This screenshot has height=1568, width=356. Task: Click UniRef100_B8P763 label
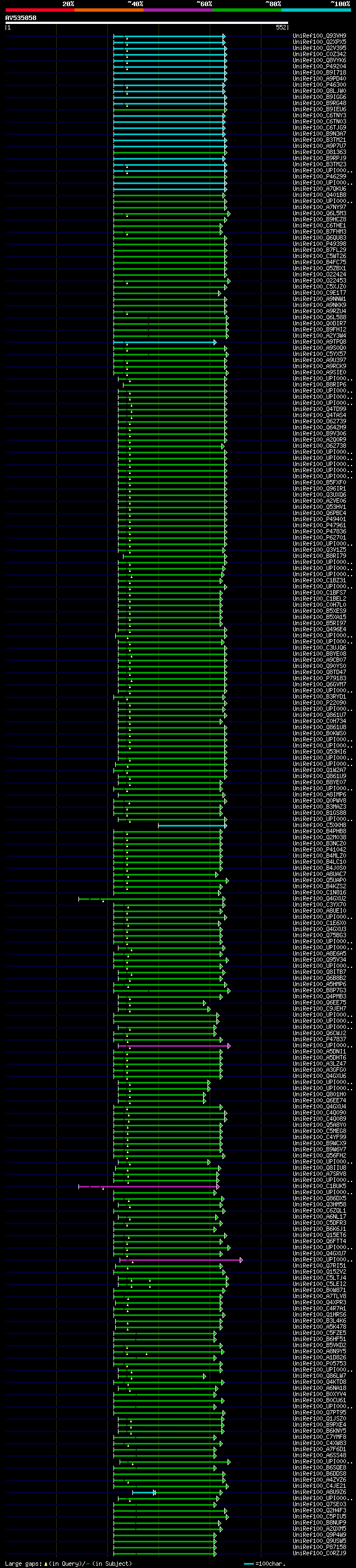coord(319,990)
